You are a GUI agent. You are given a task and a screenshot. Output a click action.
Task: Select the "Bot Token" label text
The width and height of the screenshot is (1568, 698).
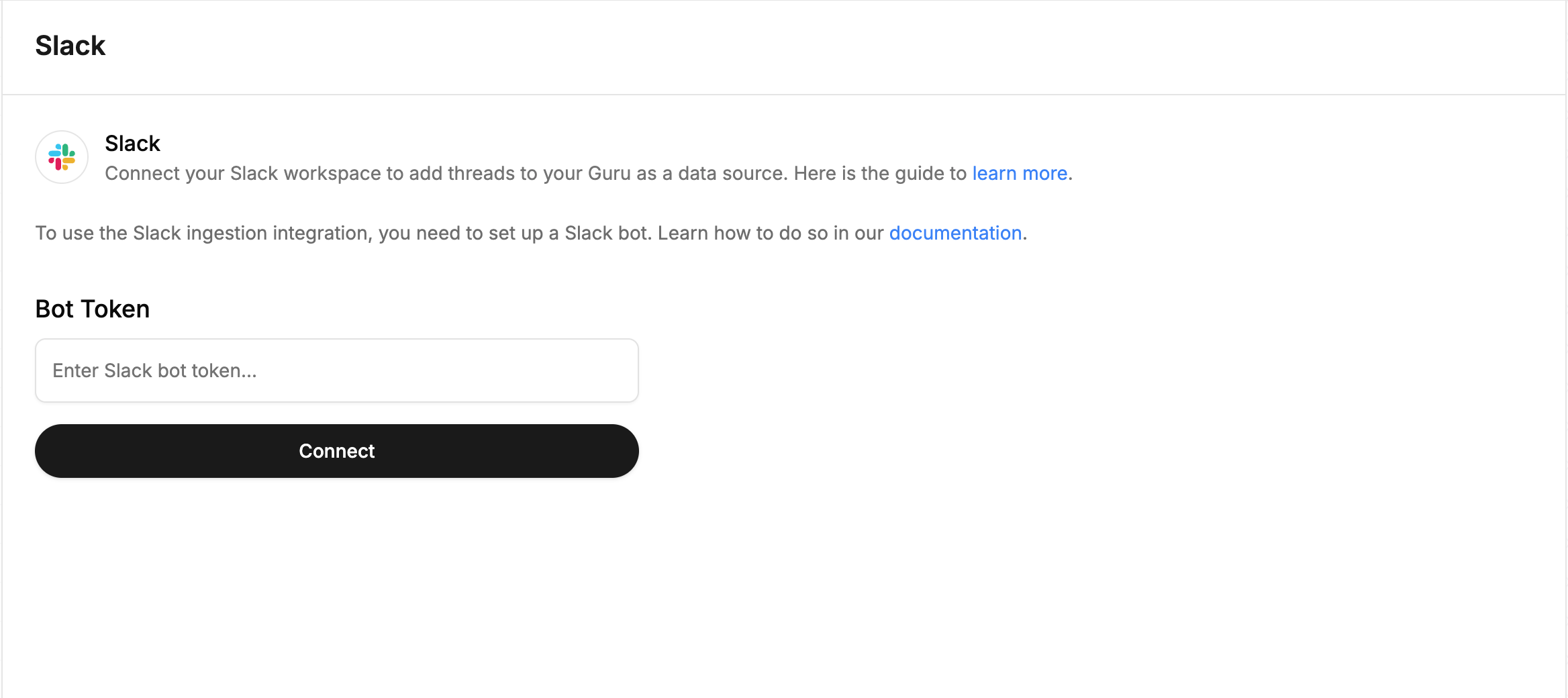[x=93, y=309]
